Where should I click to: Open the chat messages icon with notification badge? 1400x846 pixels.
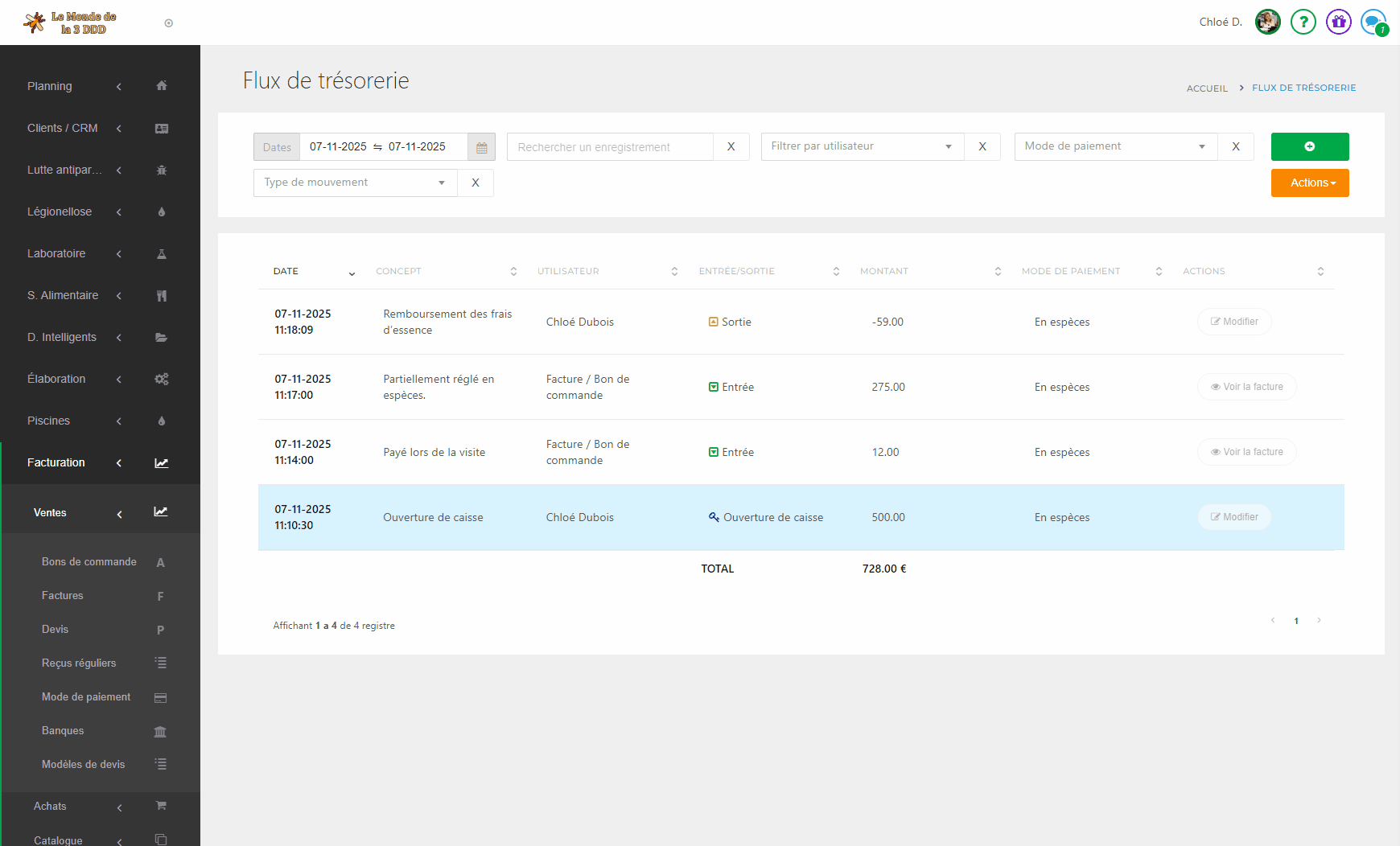pos(1373,22)
